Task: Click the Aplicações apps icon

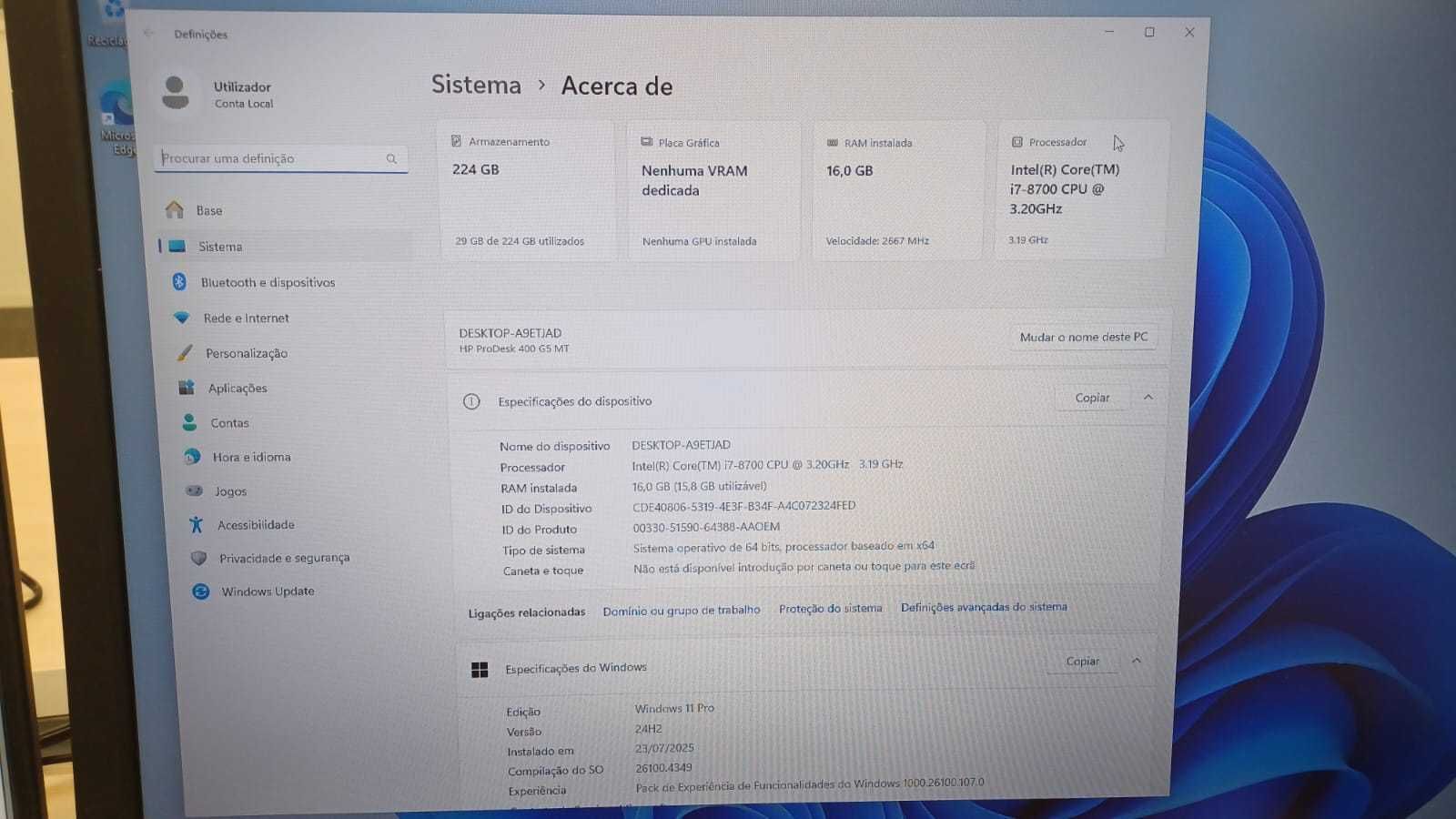Action: point(187,388)
